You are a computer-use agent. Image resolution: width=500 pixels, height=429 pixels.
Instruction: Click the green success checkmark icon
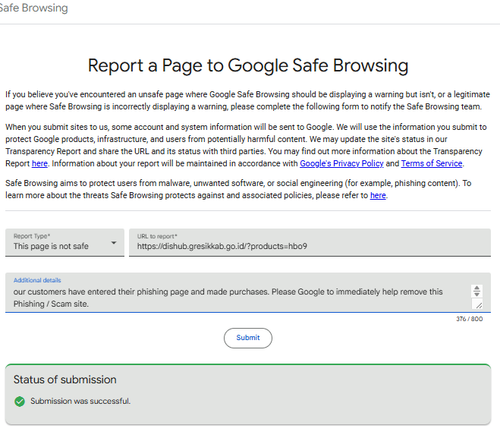[x=20, y=401]
